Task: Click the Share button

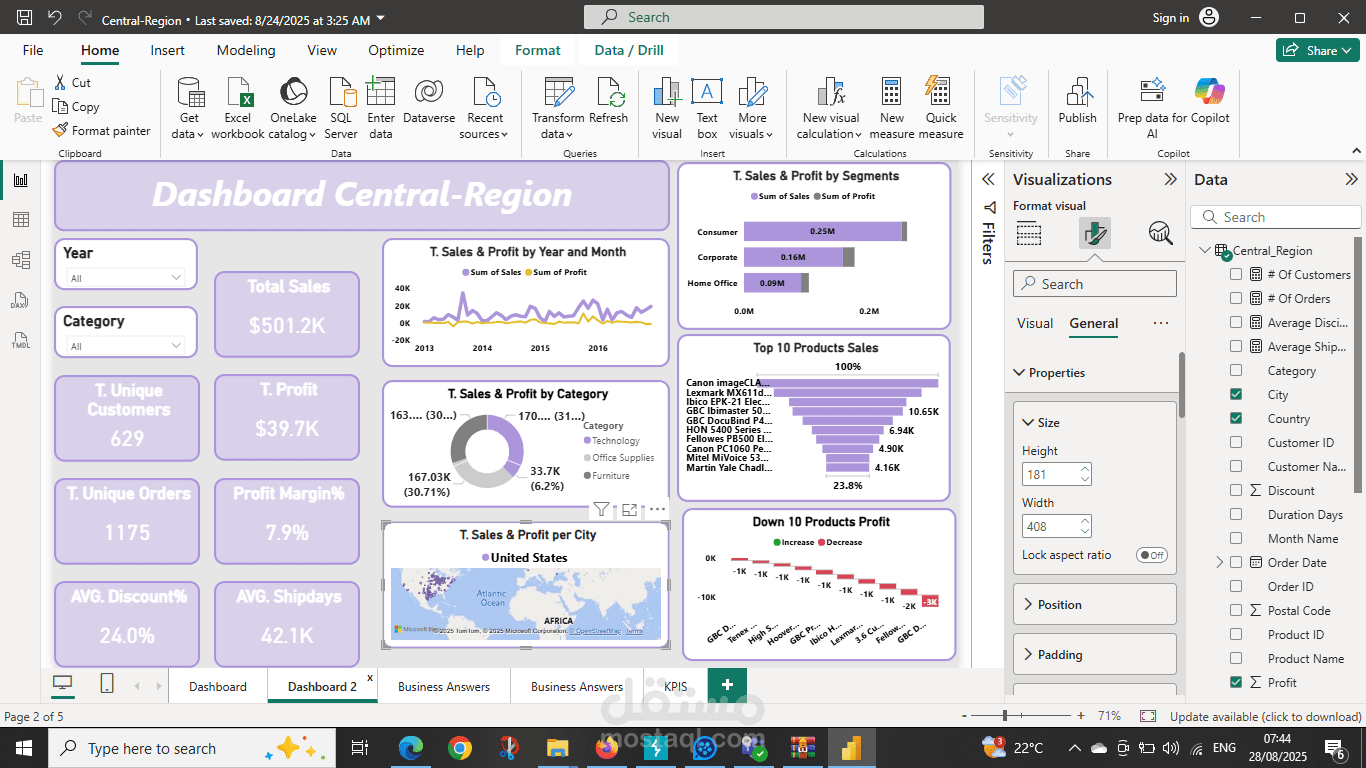Action: (x=1317, y=50)
